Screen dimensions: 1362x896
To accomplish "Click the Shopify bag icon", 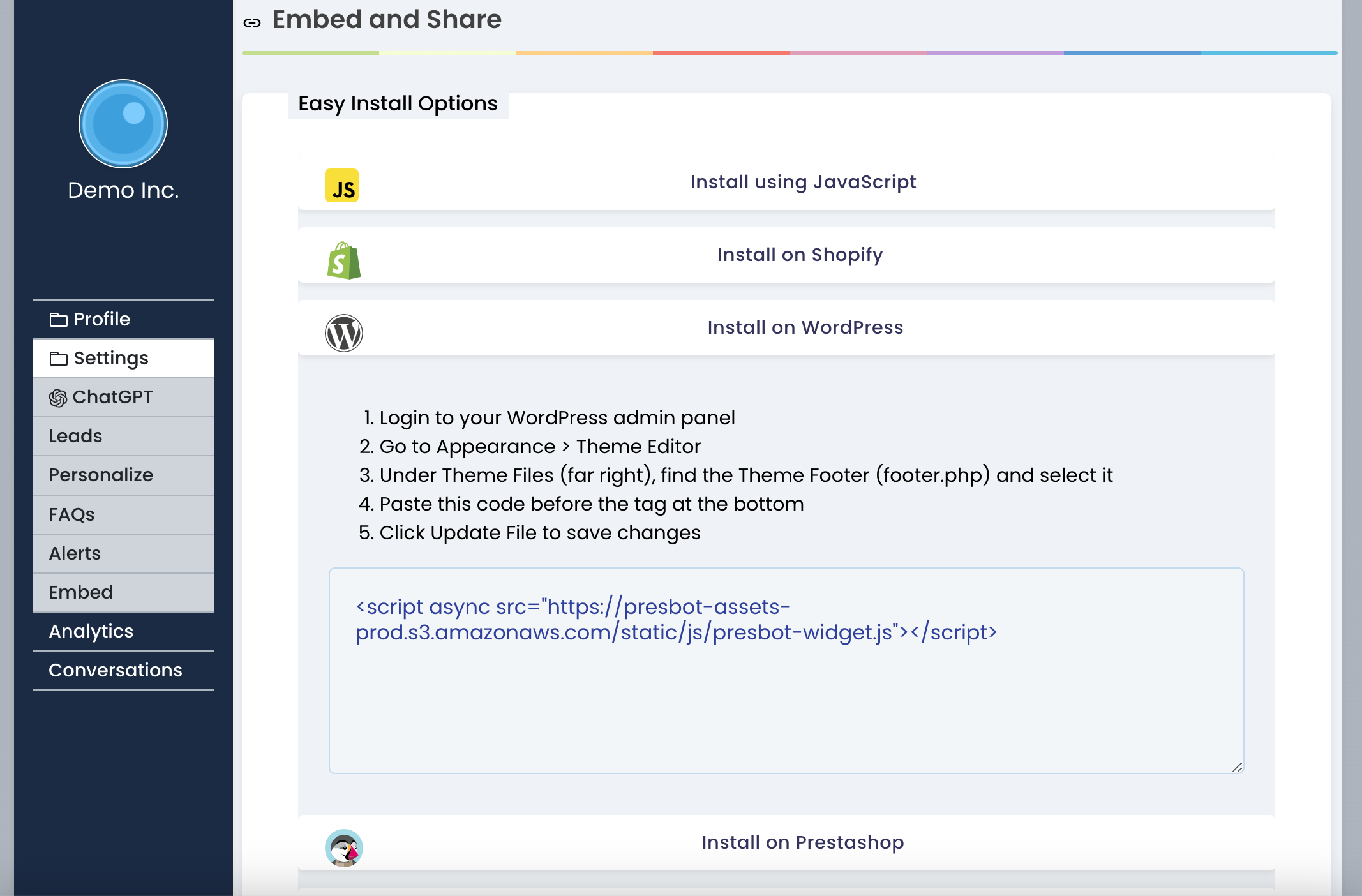I will [344, 260].
